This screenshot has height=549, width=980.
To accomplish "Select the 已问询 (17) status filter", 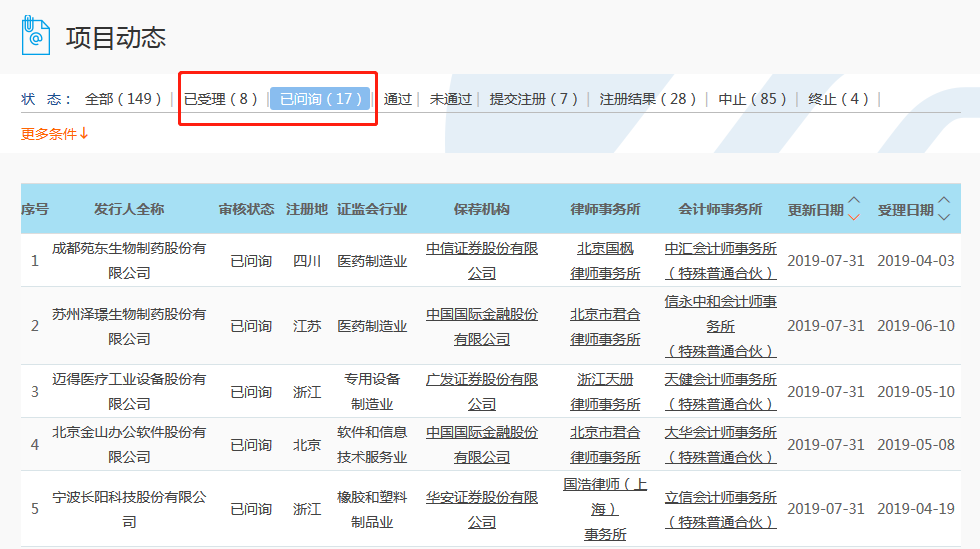I will tap(320, 99).
